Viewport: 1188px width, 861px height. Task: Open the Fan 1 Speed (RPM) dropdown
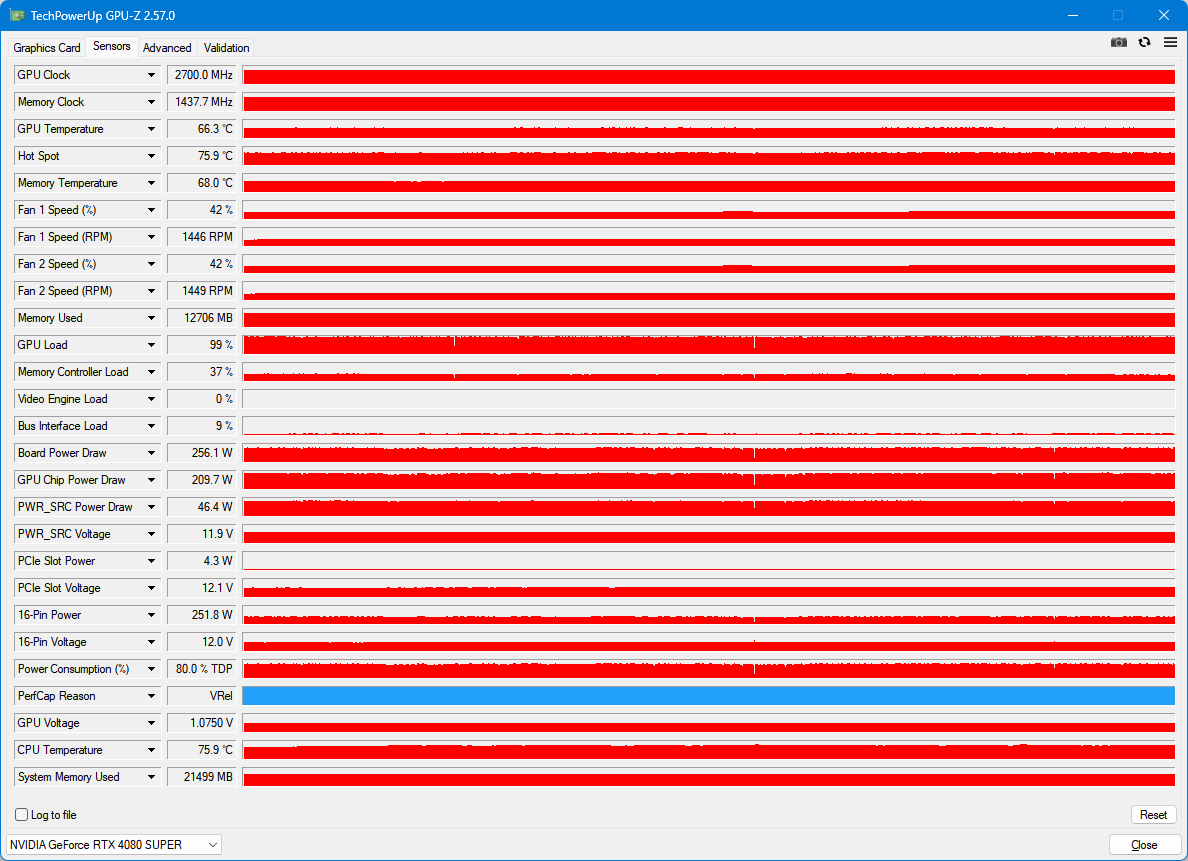(88, 237)
